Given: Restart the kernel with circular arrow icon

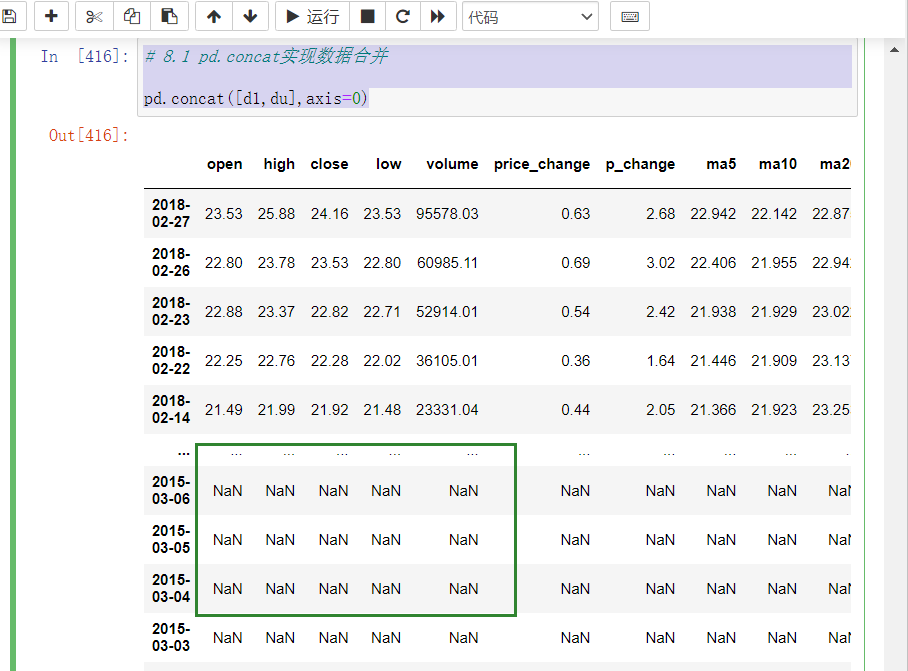Looking at the screenshot, I should (x=402, y=16).
